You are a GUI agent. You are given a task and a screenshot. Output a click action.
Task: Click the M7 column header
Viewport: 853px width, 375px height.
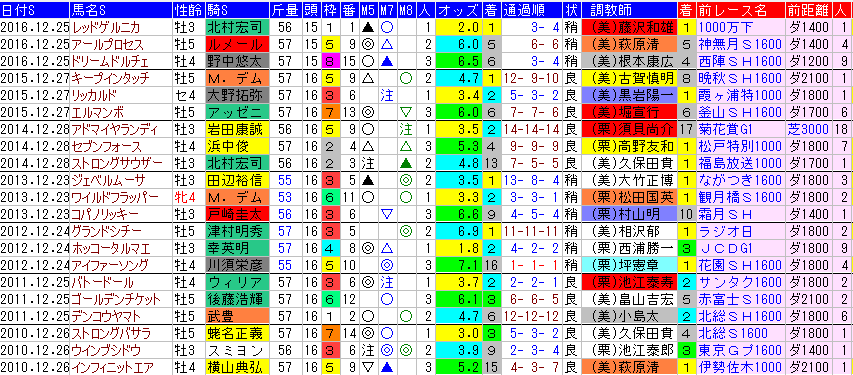coord(387,9)
